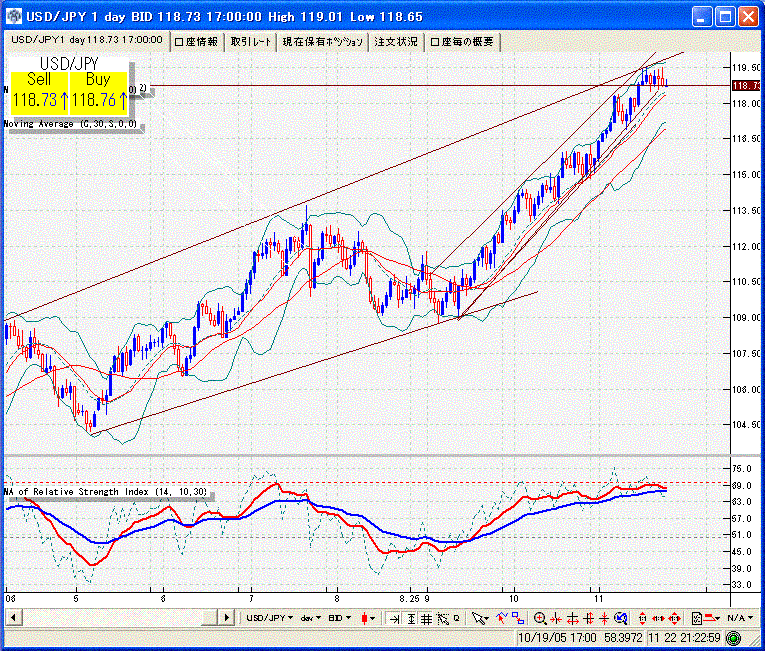Click the scroll left arrow button
This screenshot has width=765, height=651.
(x=14, y=617)
